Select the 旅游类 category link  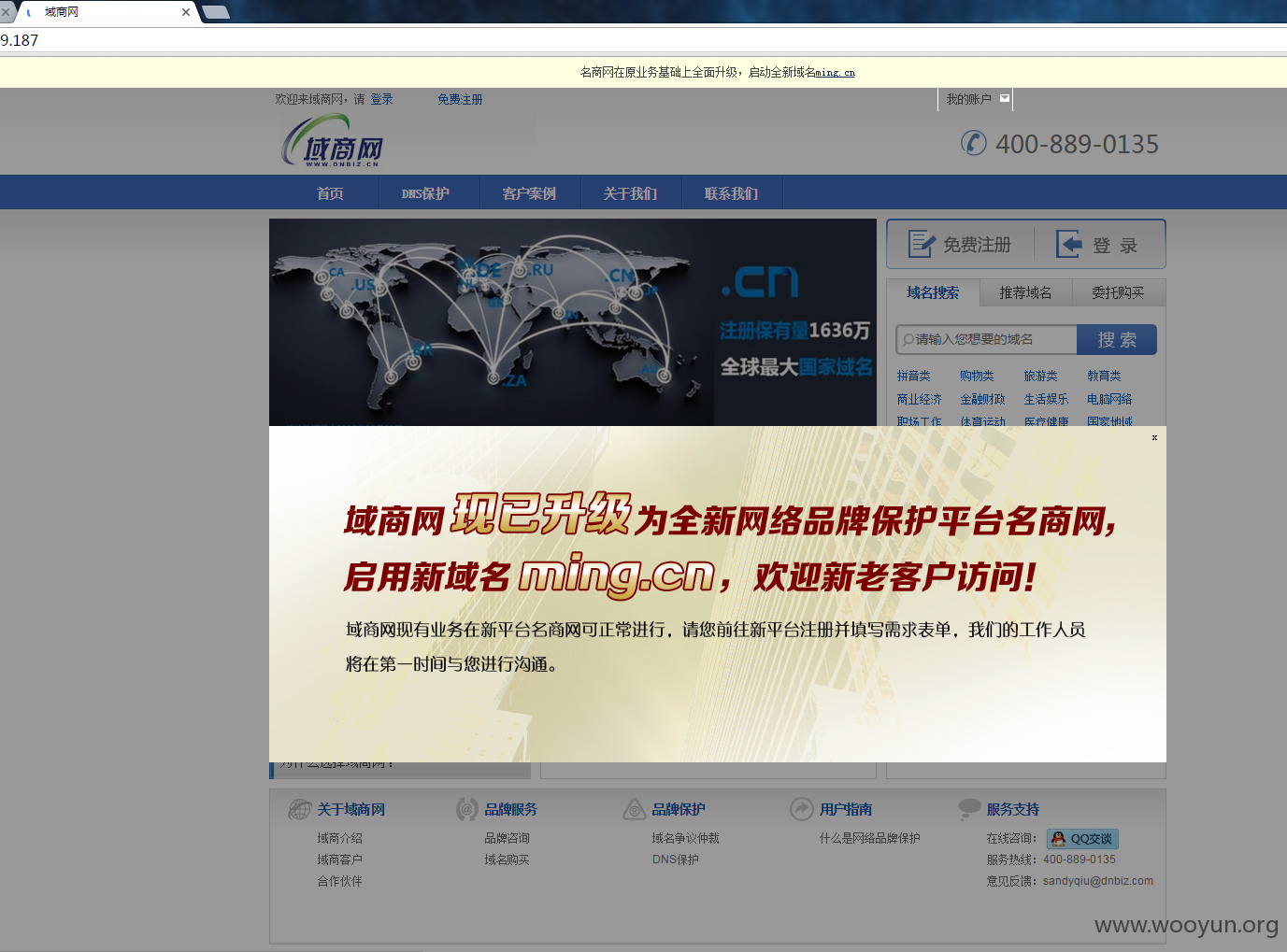pyautogui.click(x=1040, y=376)
